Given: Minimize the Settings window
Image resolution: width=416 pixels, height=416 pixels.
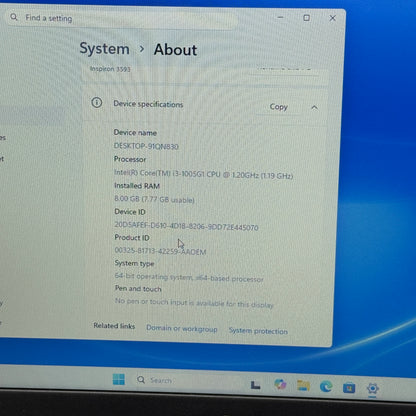Looking at the screenshot, I should 281,17.
